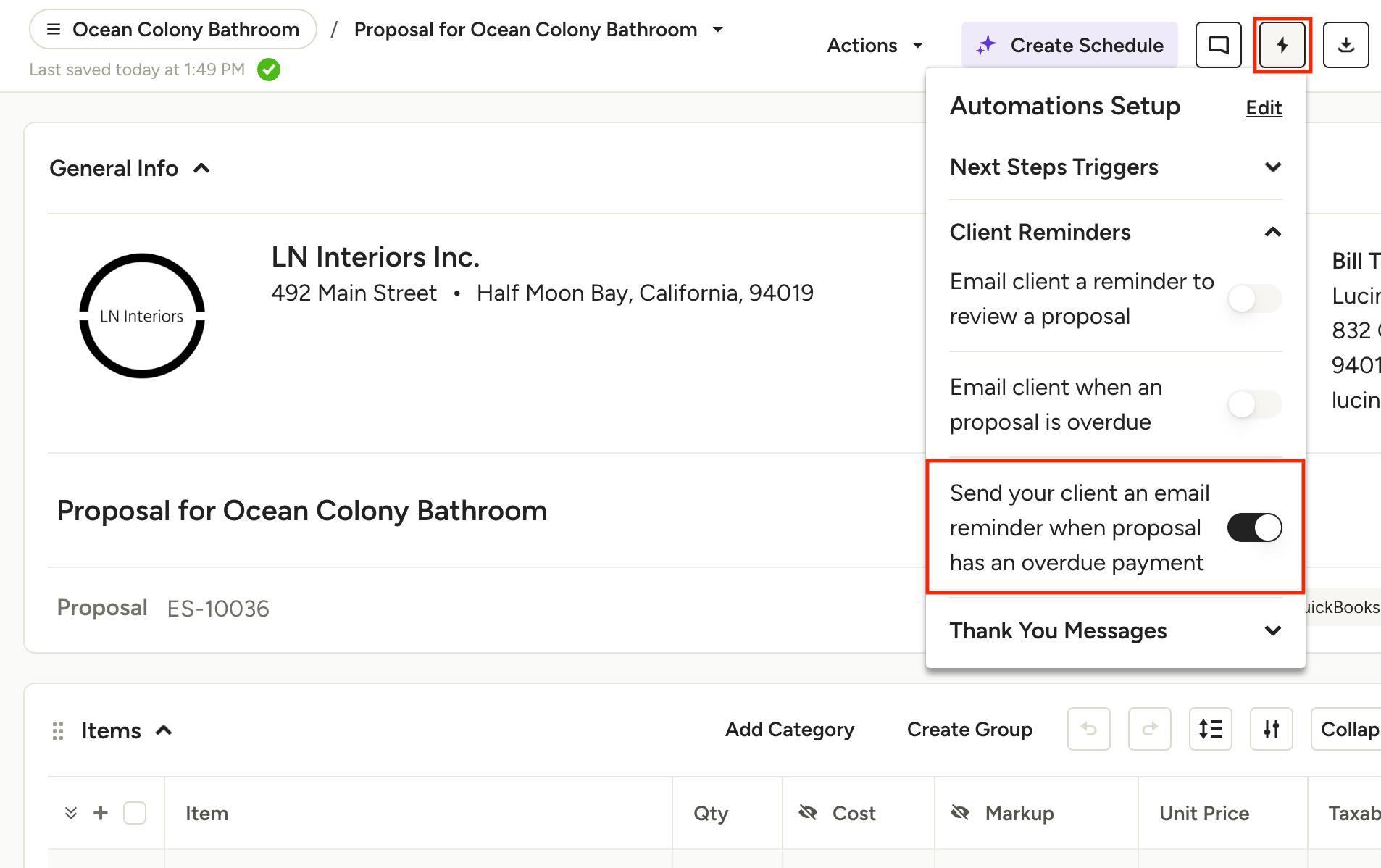Open the column settings sliders icon
Image resolution: width=1381 pixels, height=868 pixels.
click(x=1271, y=729)
